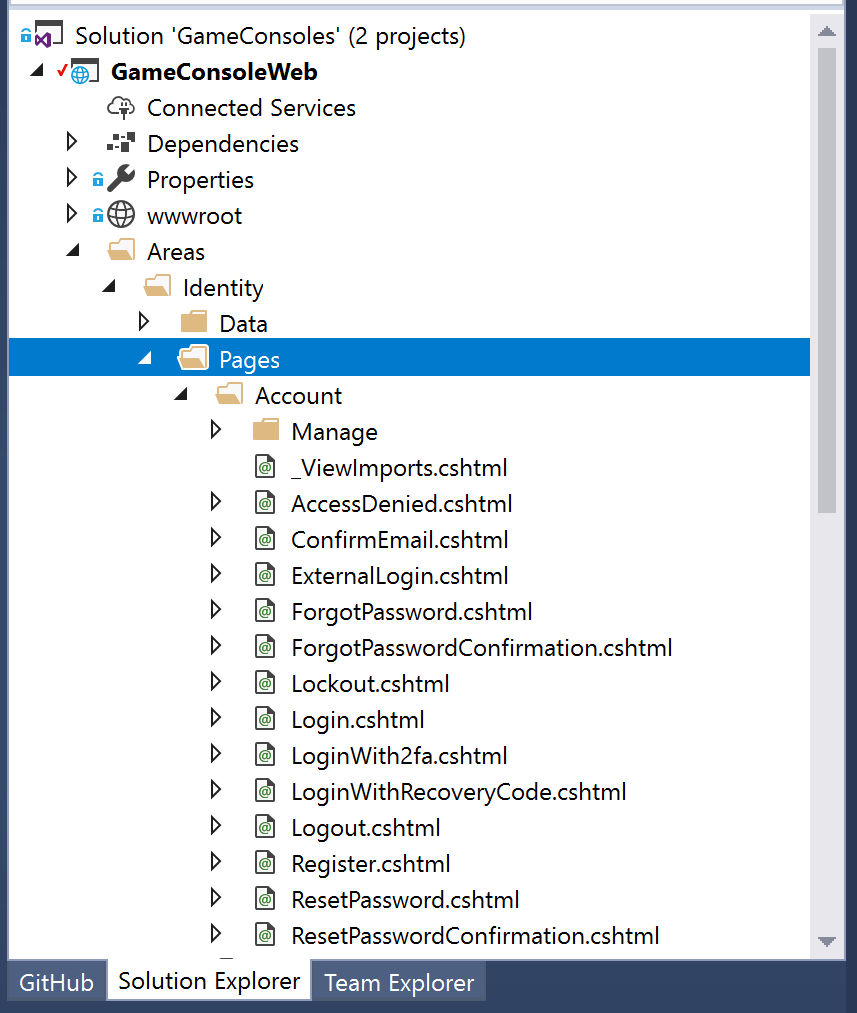Screen dimensions: 857x1013
Task: Select the Areas label
Action: coord(176,252)
